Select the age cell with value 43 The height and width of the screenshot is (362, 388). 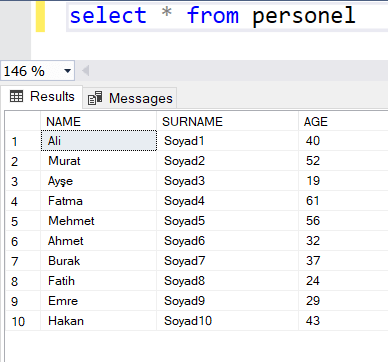(x=343, y=321)
